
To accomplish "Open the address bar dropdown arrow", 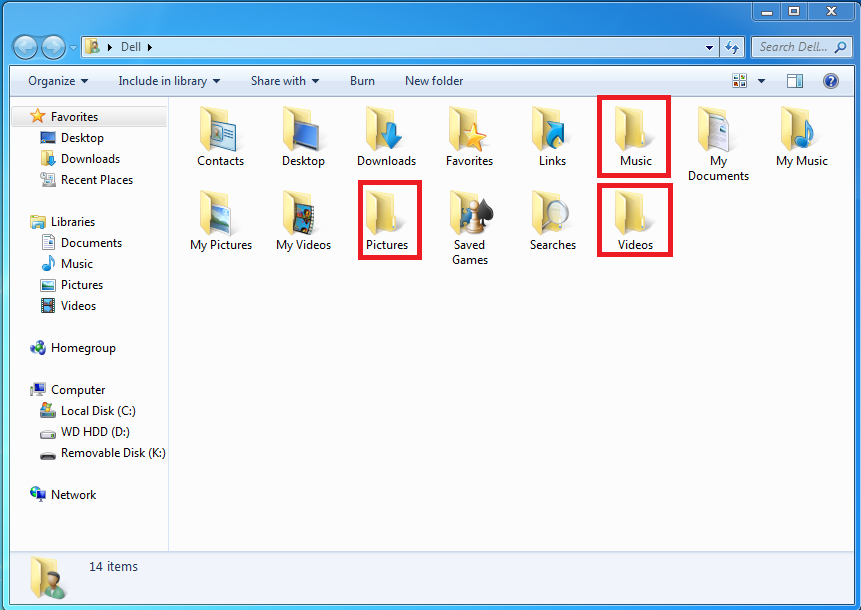I will pyautogui.click(x=709, y=46).
